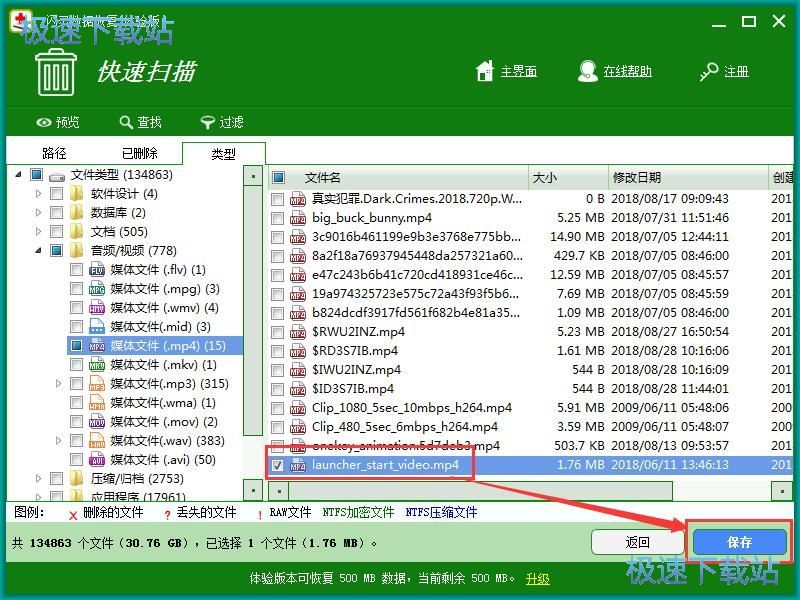Select the 类型 tab

coord(223,154)
